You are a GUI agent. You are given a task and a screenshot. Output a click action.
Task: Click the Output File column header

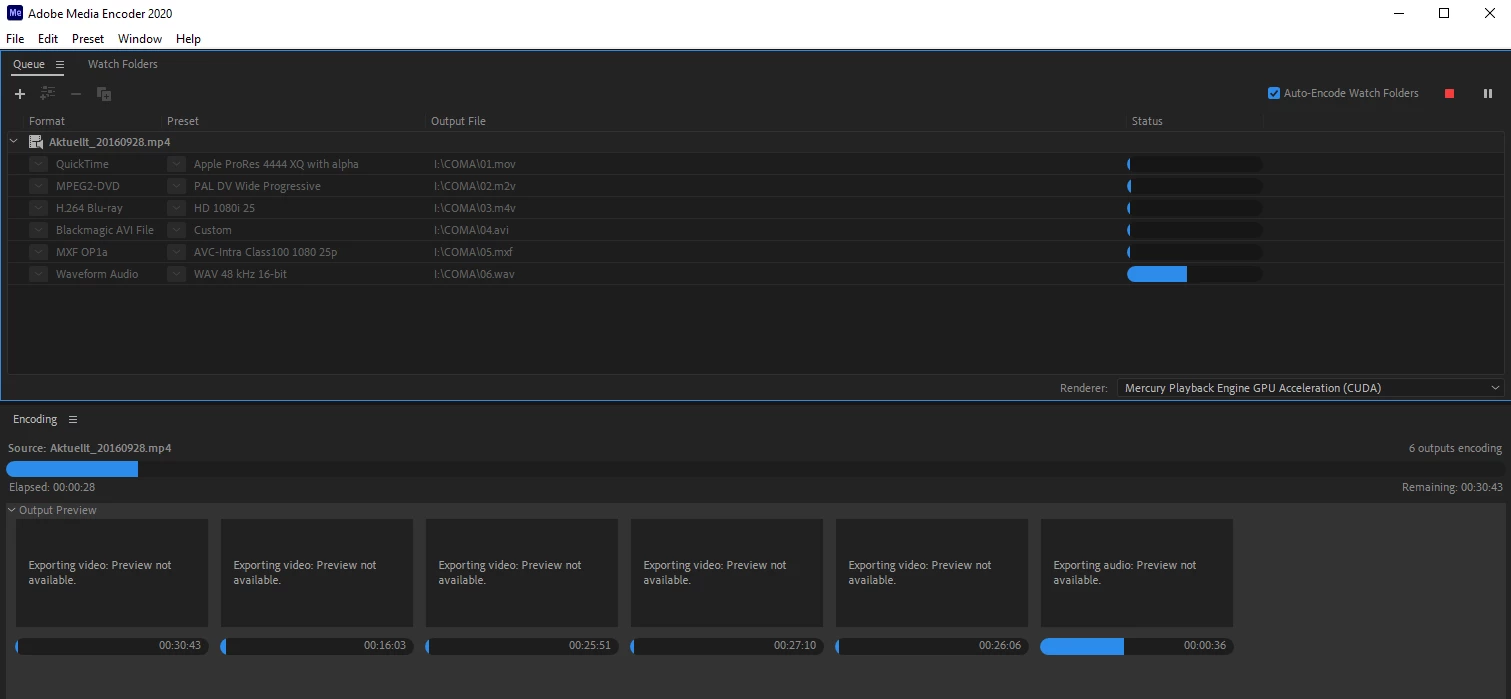(x=458, y=121)
